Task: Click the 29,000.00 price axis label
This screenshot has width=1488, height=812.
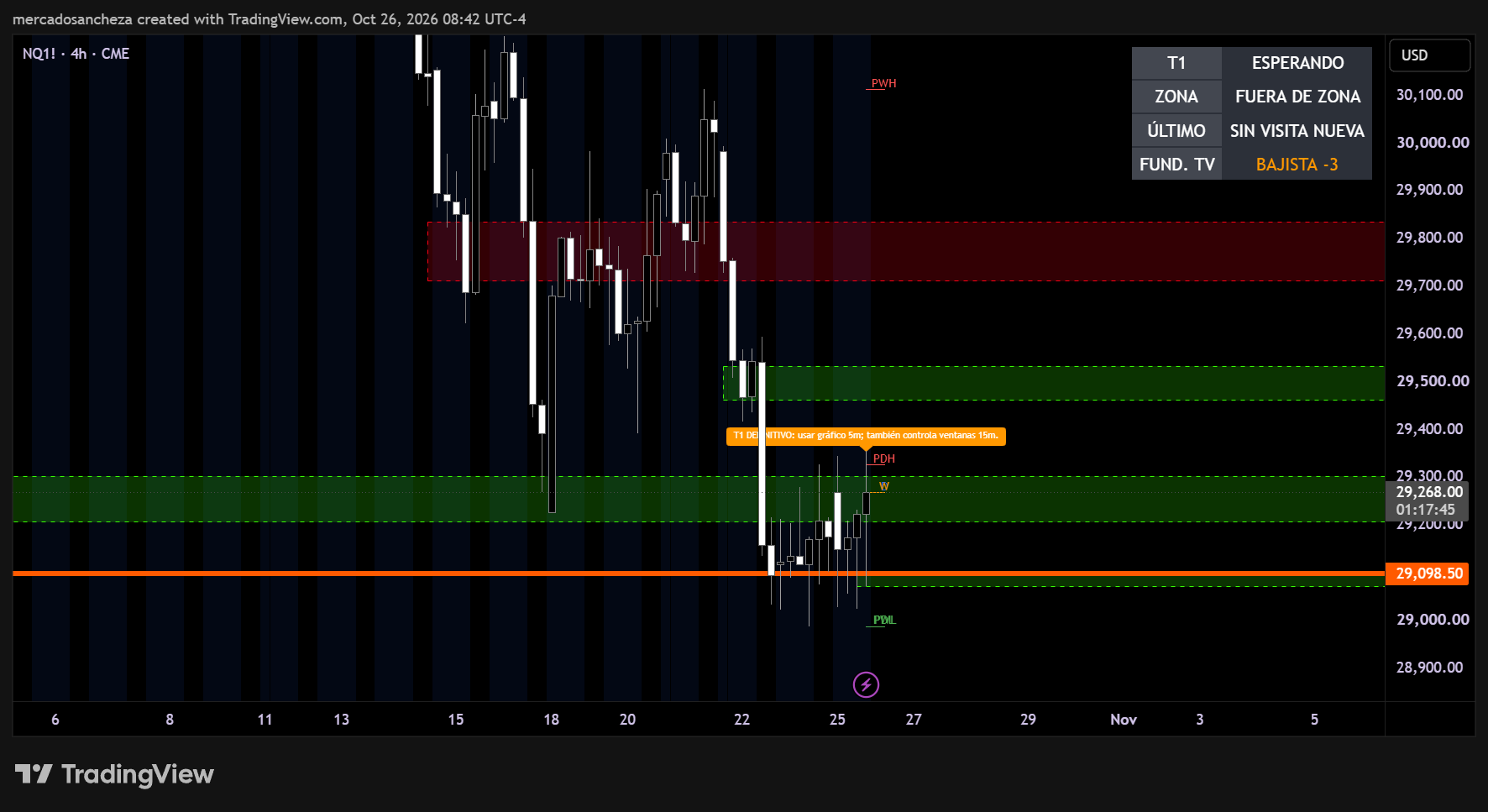Action: coord(1433,620)
